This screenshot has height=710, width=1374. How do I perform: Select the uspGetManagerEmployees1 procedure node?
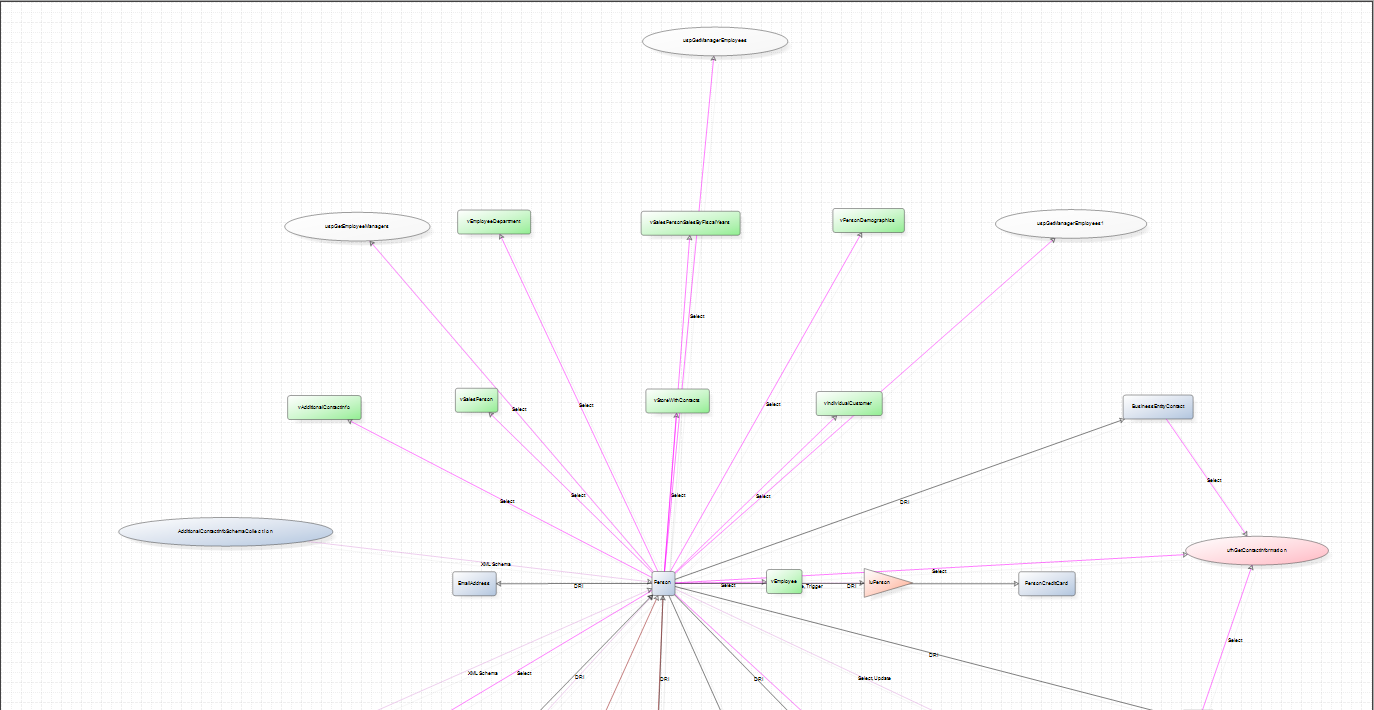pyautogui.click(x=1069, y=223)
